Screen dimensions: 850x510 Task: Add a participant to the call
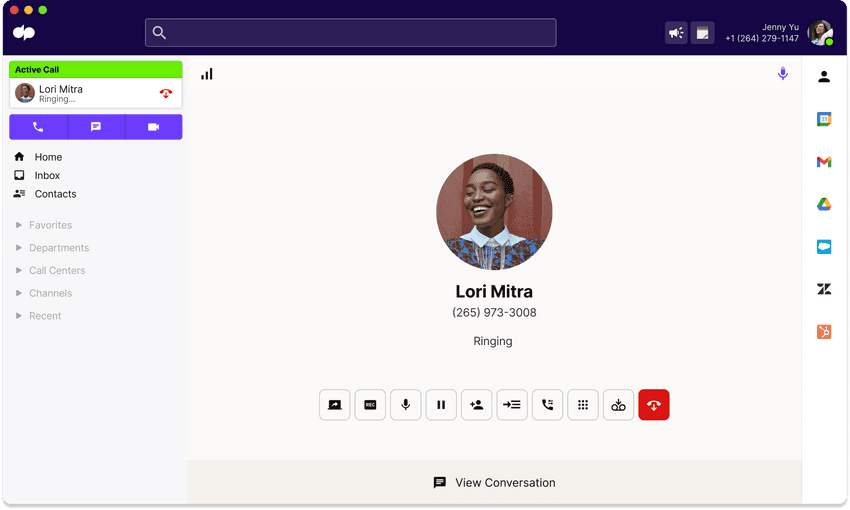coord(476,405)
